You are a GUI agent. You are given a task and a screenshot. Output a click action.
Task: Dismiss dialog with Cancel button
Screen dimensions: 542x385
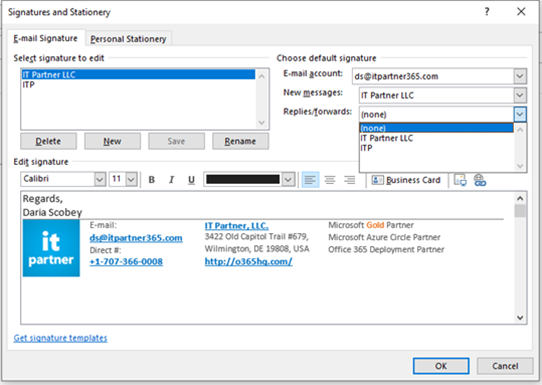click(505, 366)
